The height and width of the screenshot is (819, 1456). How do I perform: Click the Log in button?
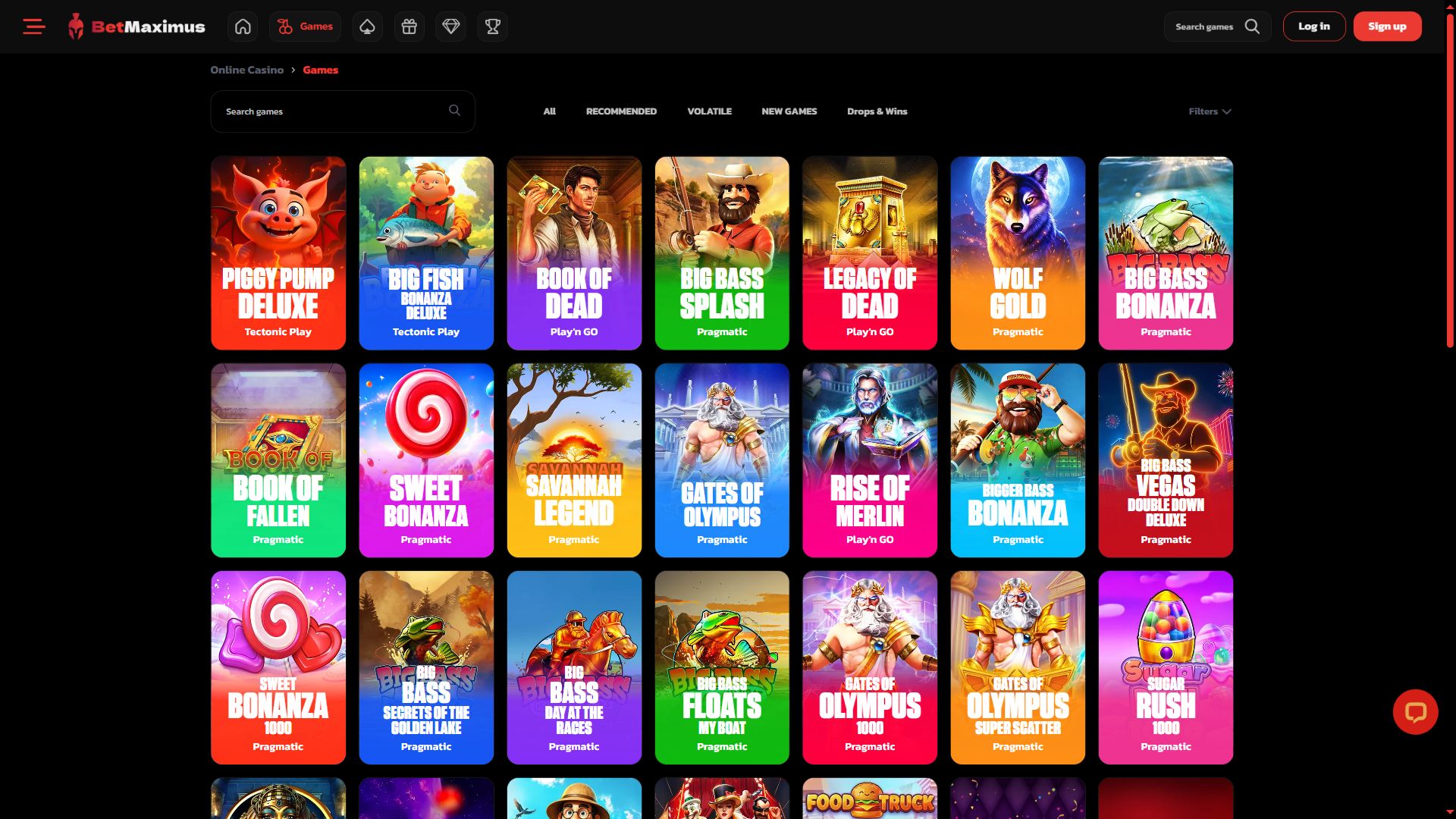(x=1314, y=27)
